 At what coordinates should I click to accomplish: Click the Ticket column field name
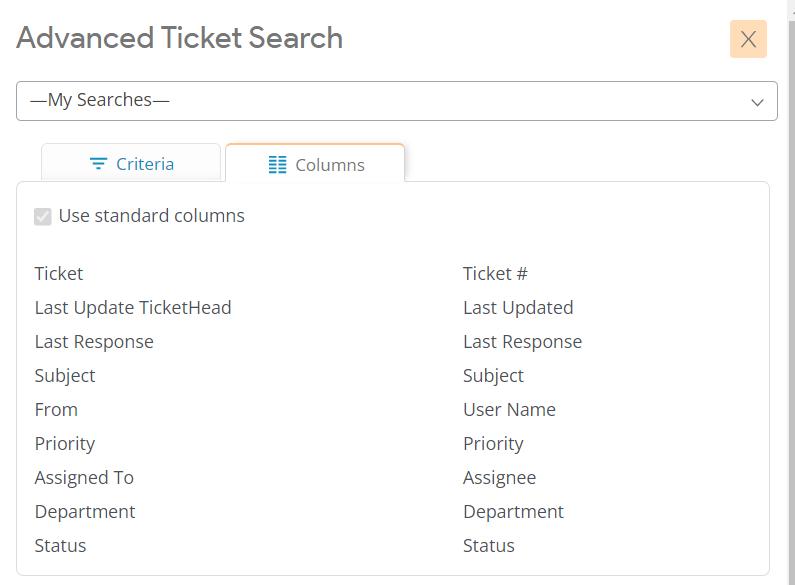tap(59, 273)
